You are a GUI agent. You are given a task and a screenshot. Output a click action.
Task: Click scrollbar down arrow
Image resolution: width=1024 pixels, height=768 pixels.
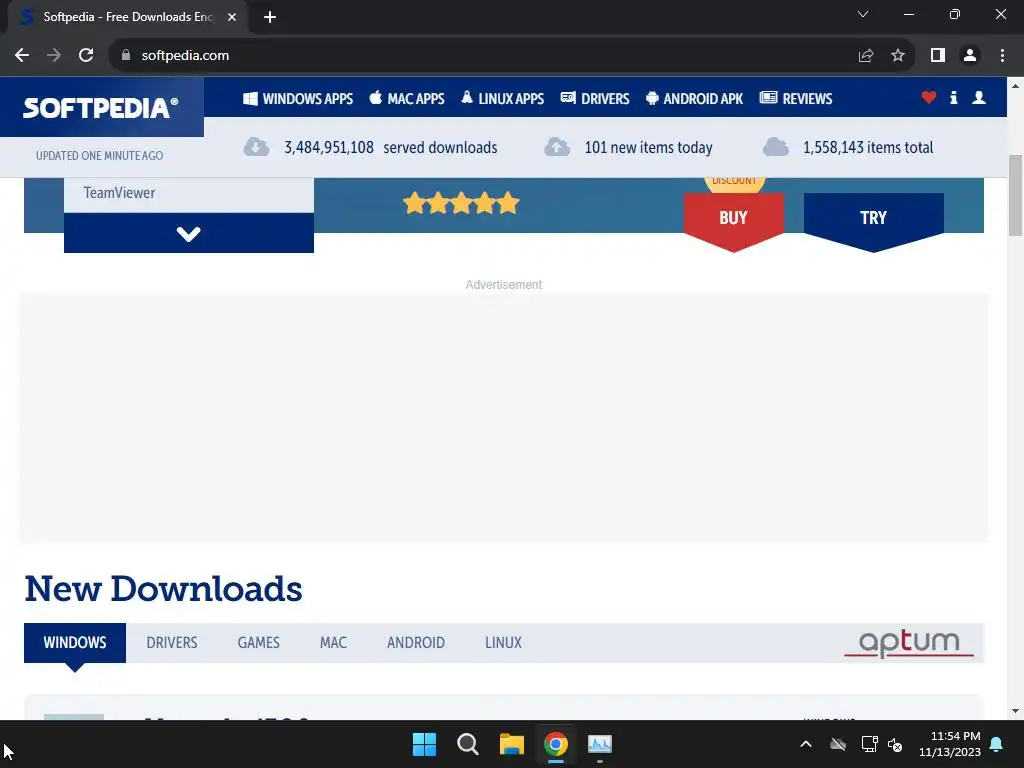[1015, 711]
